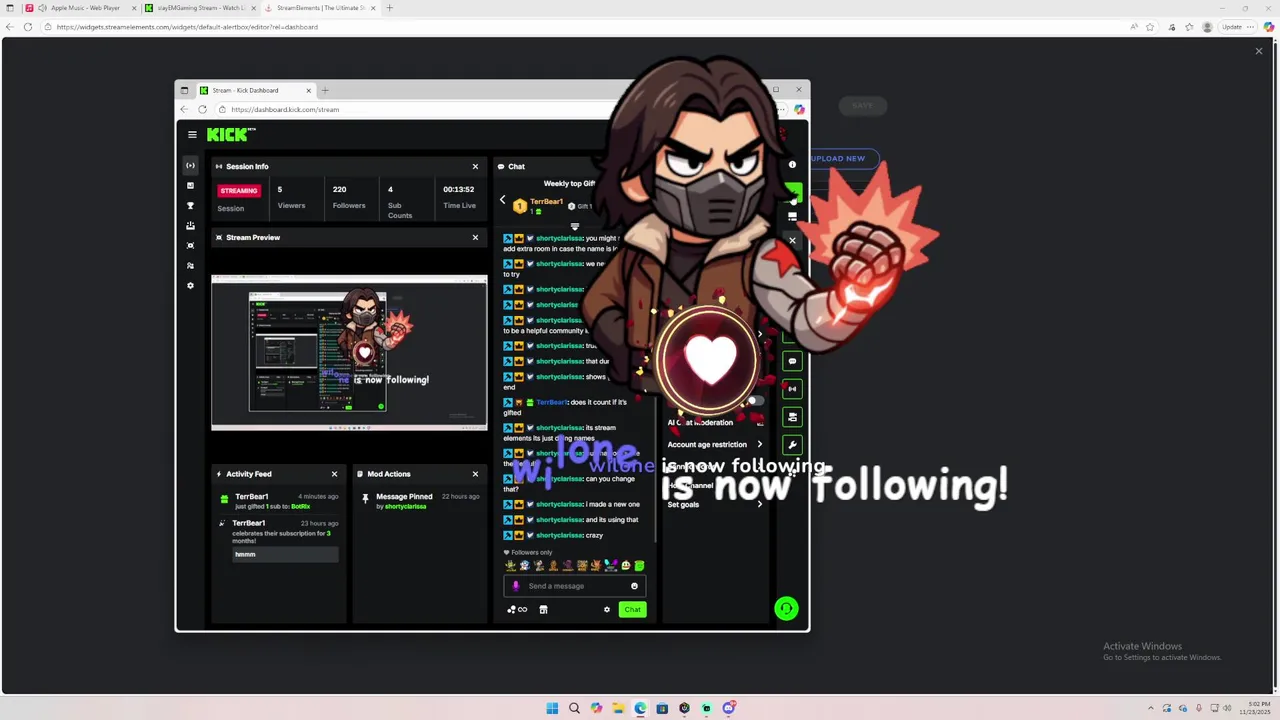Viewport: 1280px width, 720px height.
Task: Expand the Set goals option
Action: 714,504
